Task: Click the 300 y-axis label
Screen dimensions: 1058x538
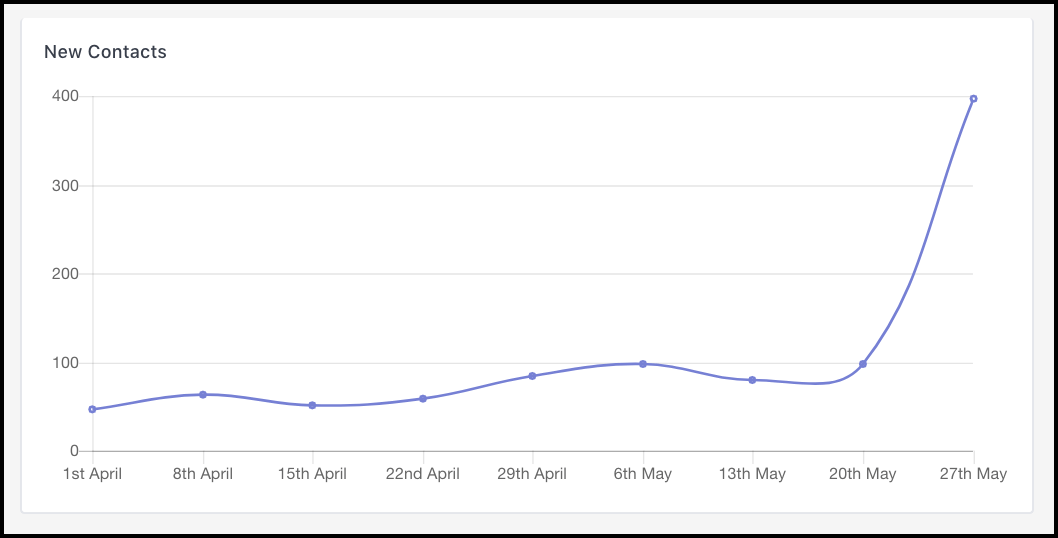Action: point(65,186)
